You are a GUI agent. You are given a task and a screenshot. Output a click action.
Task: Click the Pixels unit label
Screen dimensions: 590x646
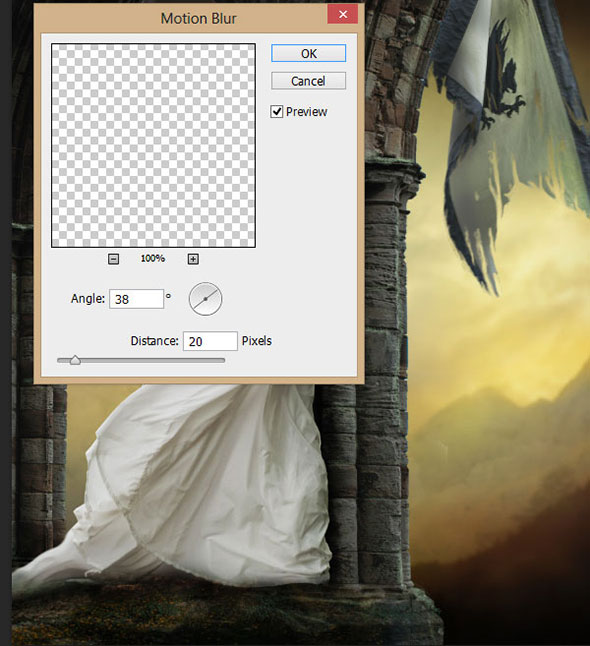pyautogui.click(x=257, y=341)
